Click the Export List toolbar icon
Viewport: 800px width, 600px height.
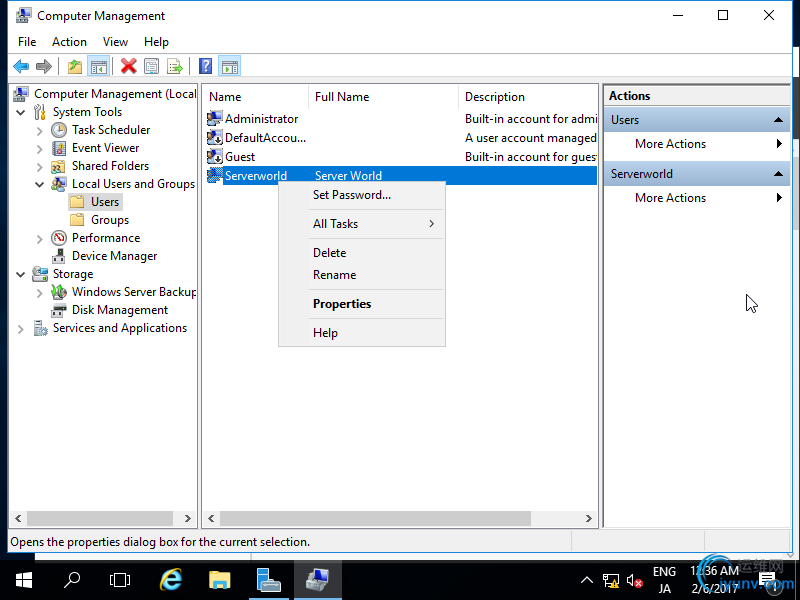[x=174, y=66]
